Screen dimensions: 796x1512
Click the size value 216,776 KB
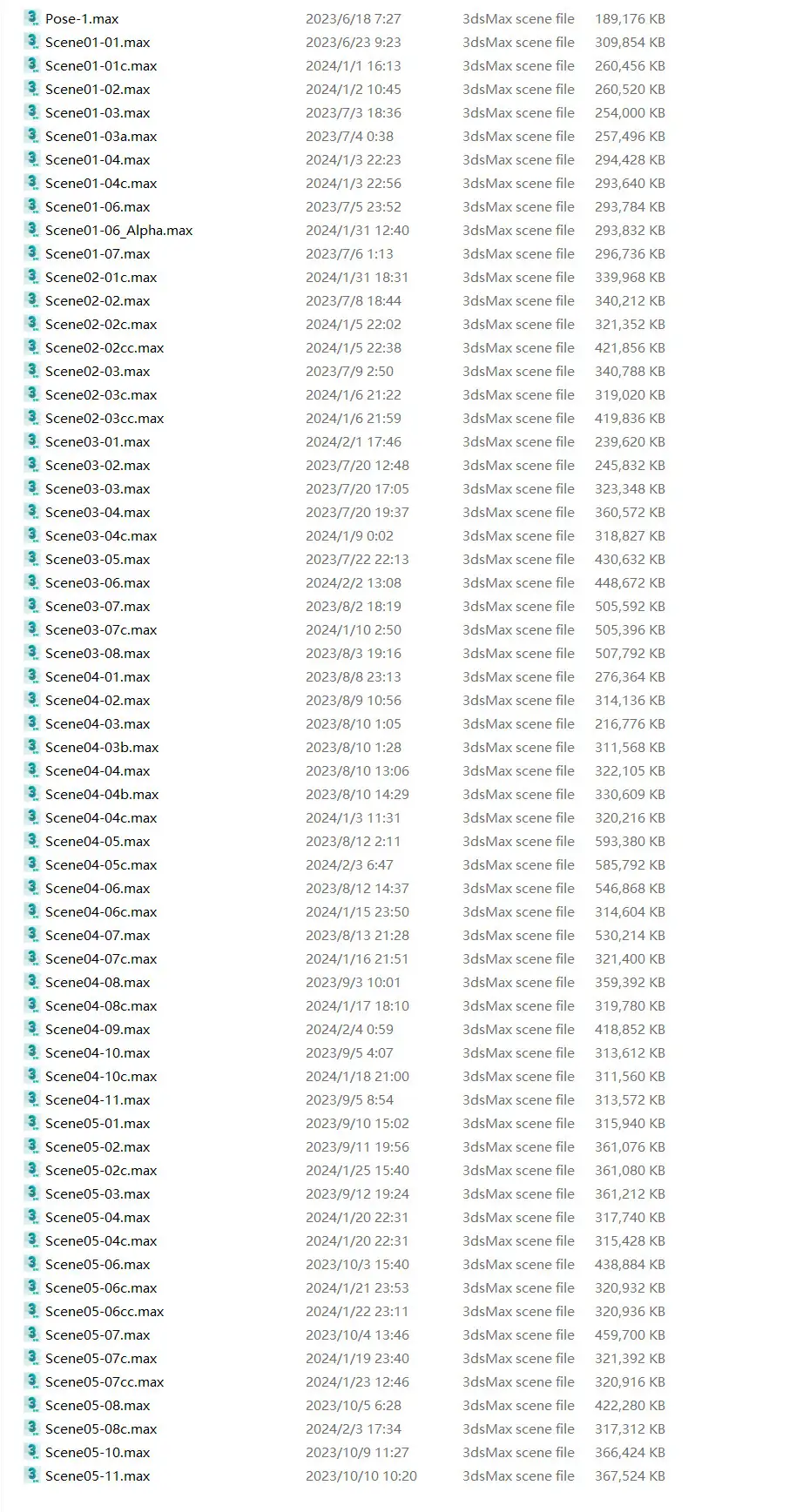click(630, 723)
